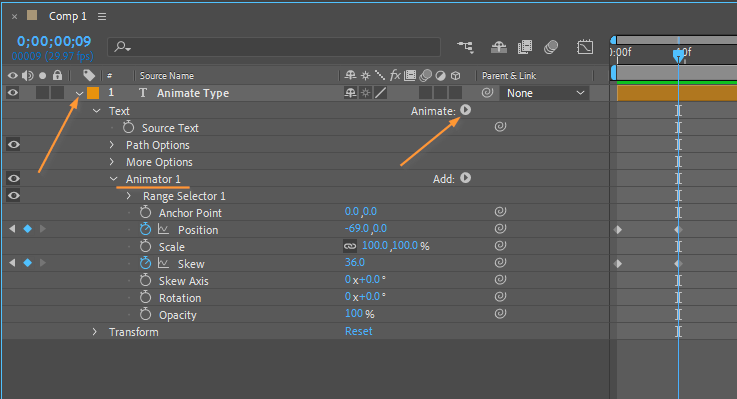The image size is (737, 399).
Task: Click the Opacity stopwatch icon
Action: coord(145,314)
